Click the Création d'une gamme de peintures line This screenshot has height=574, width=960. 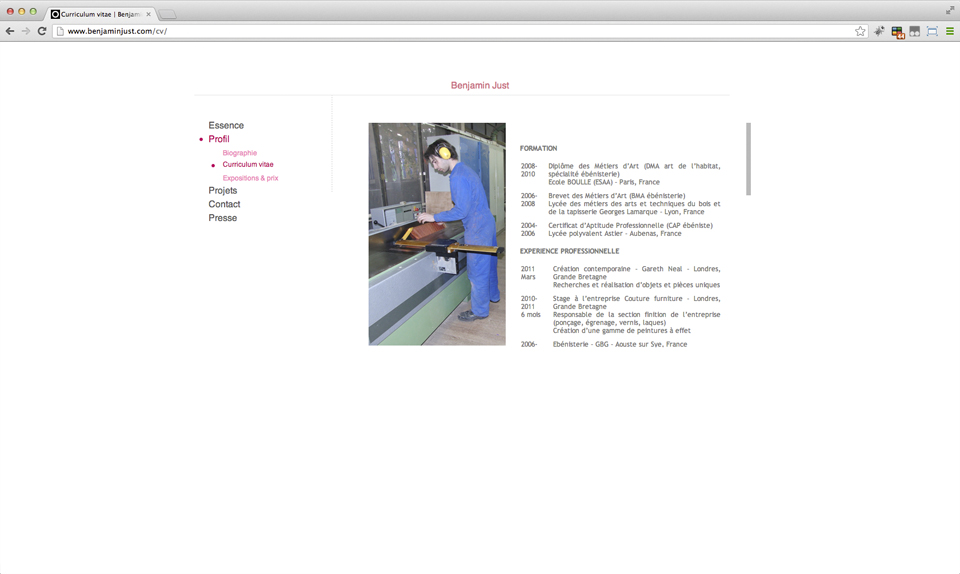(621, 330)
